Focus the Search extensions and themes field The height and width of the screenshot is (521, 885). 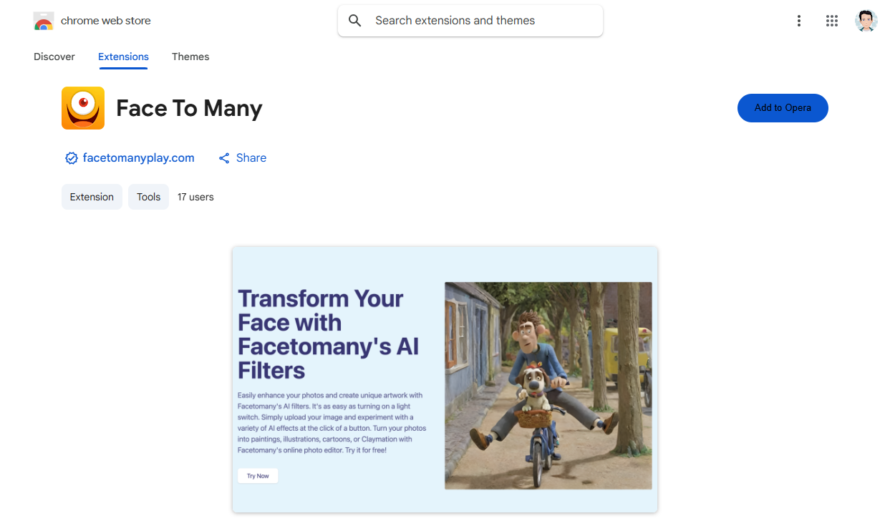tap(470, 21)
